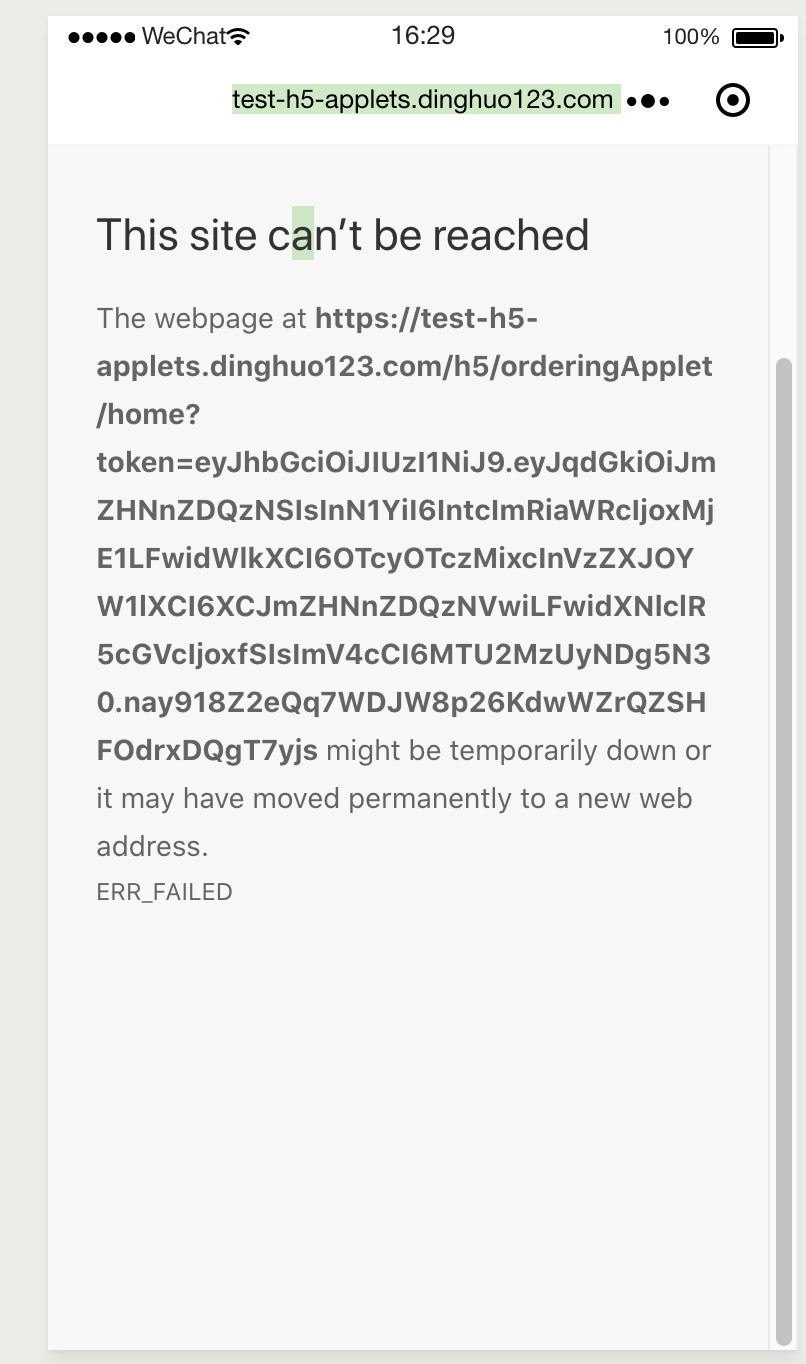Tap the circular close mini-program icon

click(x=733, y=100)
